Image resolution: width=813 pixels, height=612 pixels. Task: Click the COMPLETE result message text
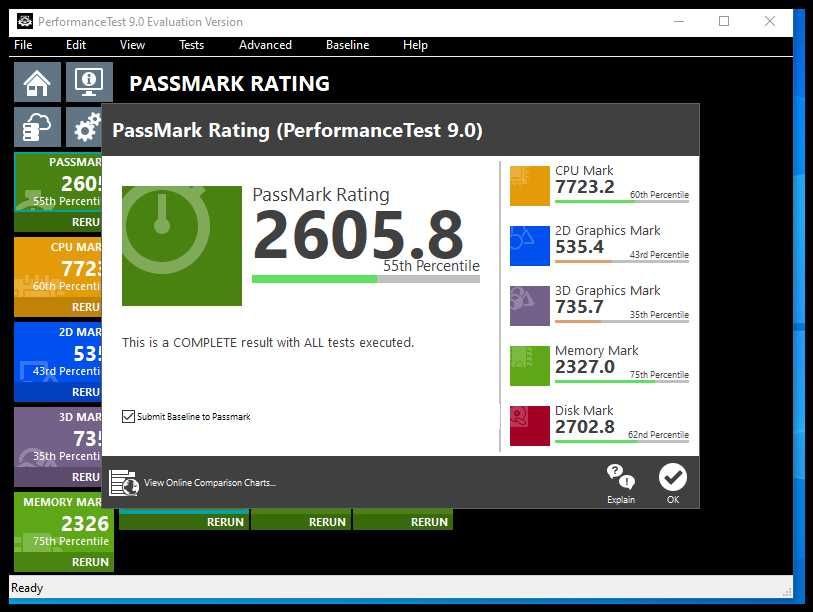tap(268, 342)
